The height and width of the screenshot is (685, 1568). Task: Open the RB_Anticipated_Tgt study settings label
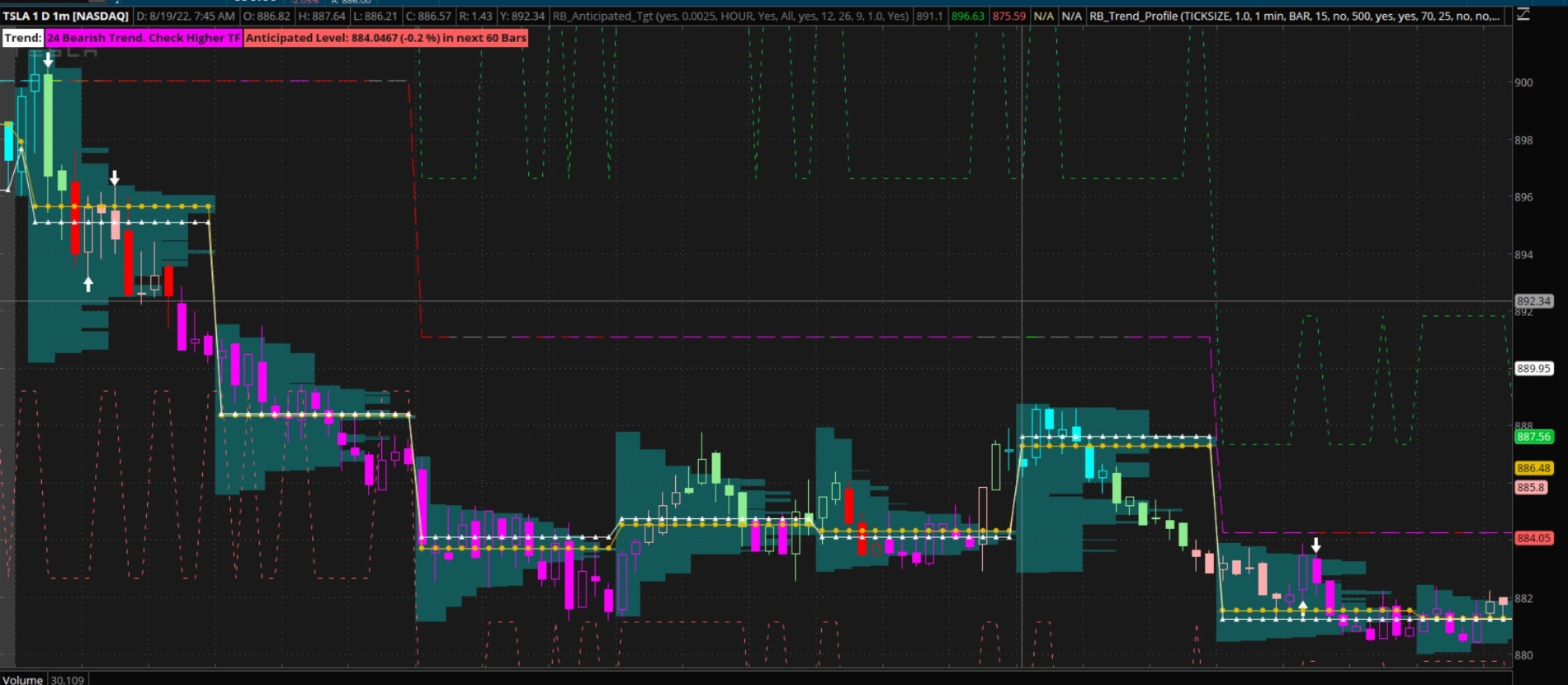[x=730, y=16]
